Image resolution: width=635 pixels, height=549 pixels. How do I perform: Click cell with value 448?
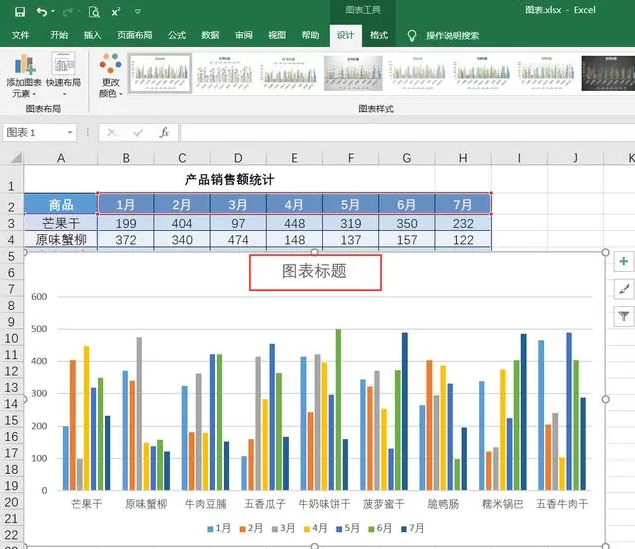[x=294, y=223]
